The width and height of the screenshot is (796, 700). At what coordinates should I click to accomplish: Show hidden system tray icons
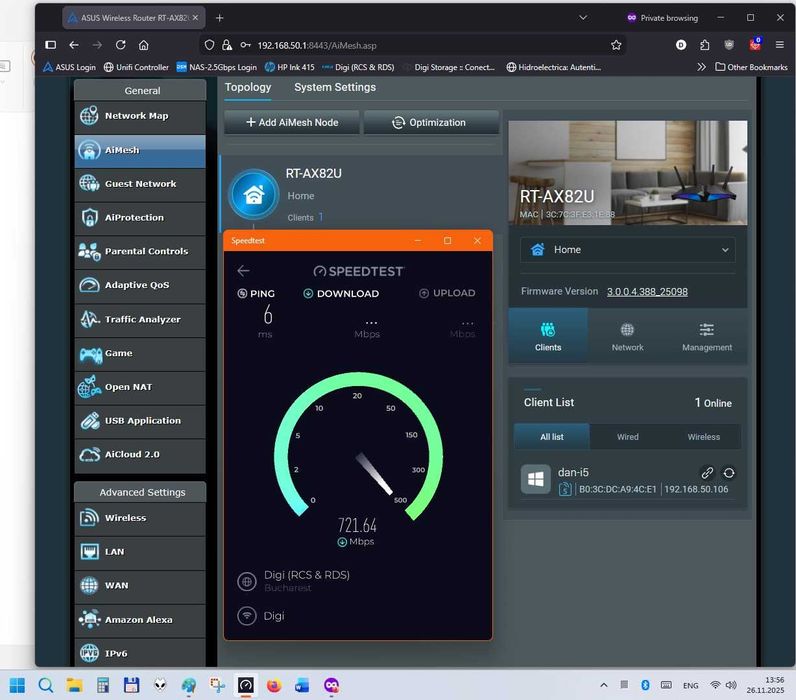tap(602, 685)
